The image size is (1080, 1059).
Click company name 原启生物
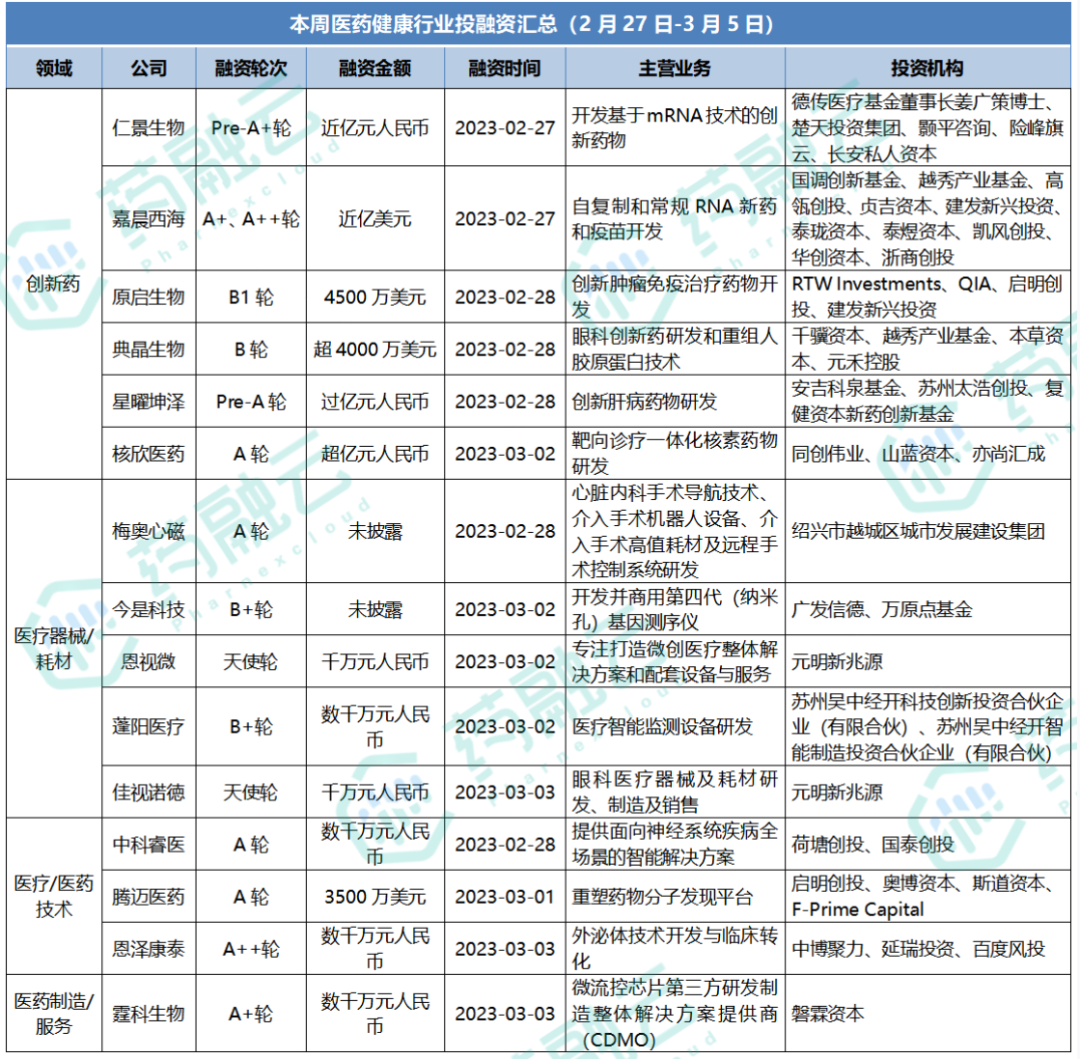149,297
